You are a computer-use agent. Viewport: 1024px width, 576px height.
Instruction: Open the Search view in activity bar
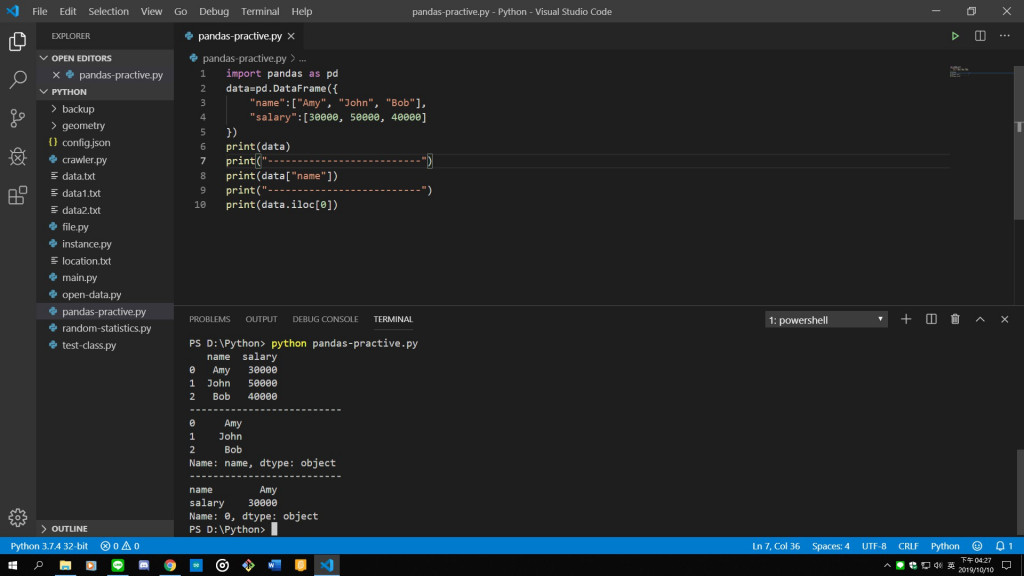[x=18, y=80]
